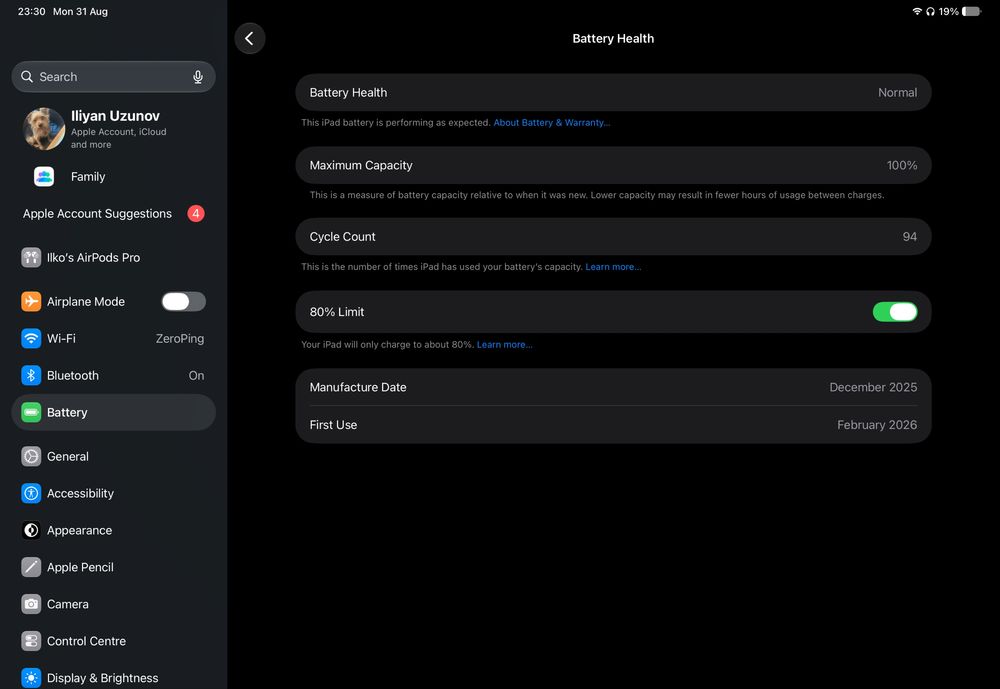Tap the Display & Brightness icon
Image resolution: width=1000 pixels, height=689 pixels.
tap(31, 678)
